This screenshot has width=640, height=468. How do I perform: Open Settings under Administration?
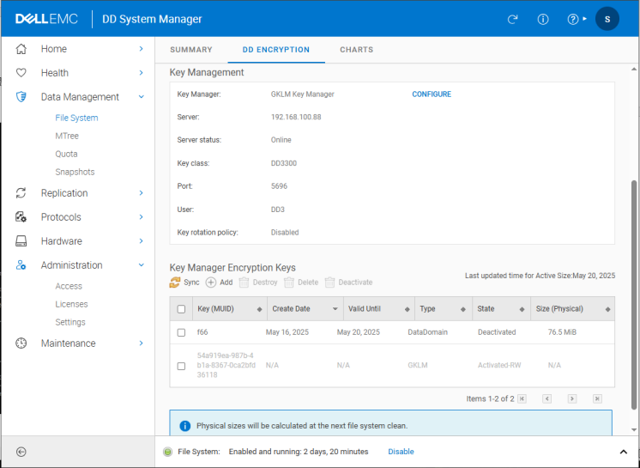[x=70, y=322]
